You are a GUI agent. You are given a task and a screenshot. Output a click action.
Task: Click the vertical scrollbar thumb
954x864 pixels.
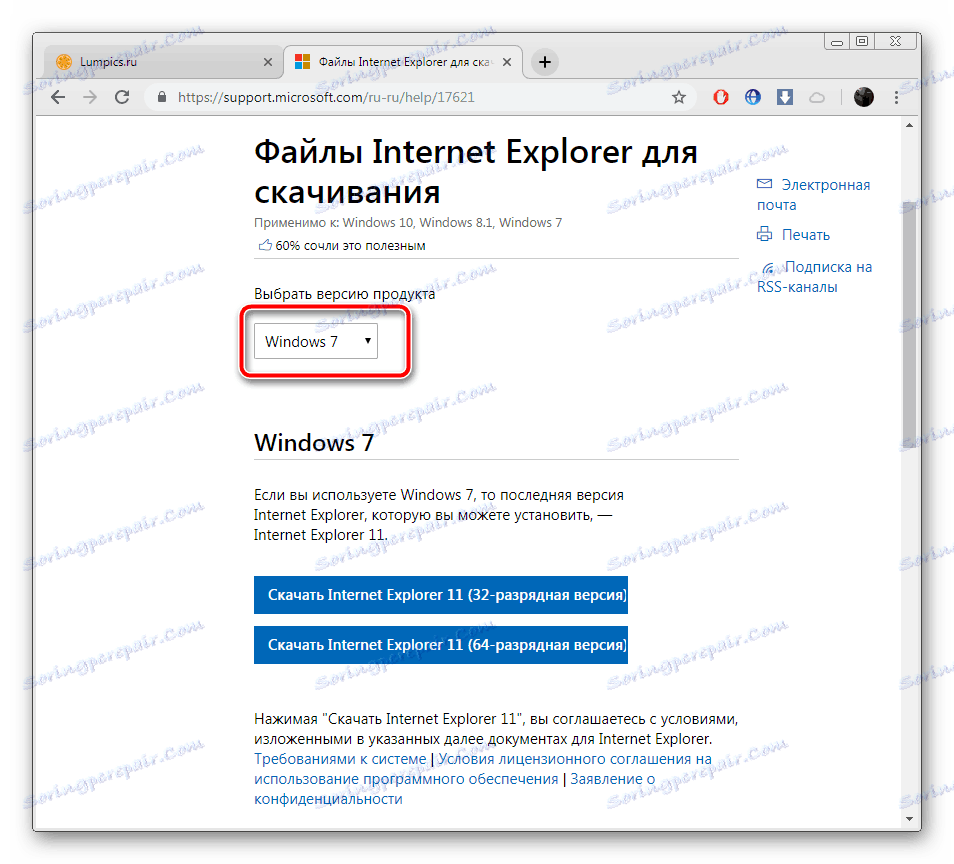pos(910,326)
